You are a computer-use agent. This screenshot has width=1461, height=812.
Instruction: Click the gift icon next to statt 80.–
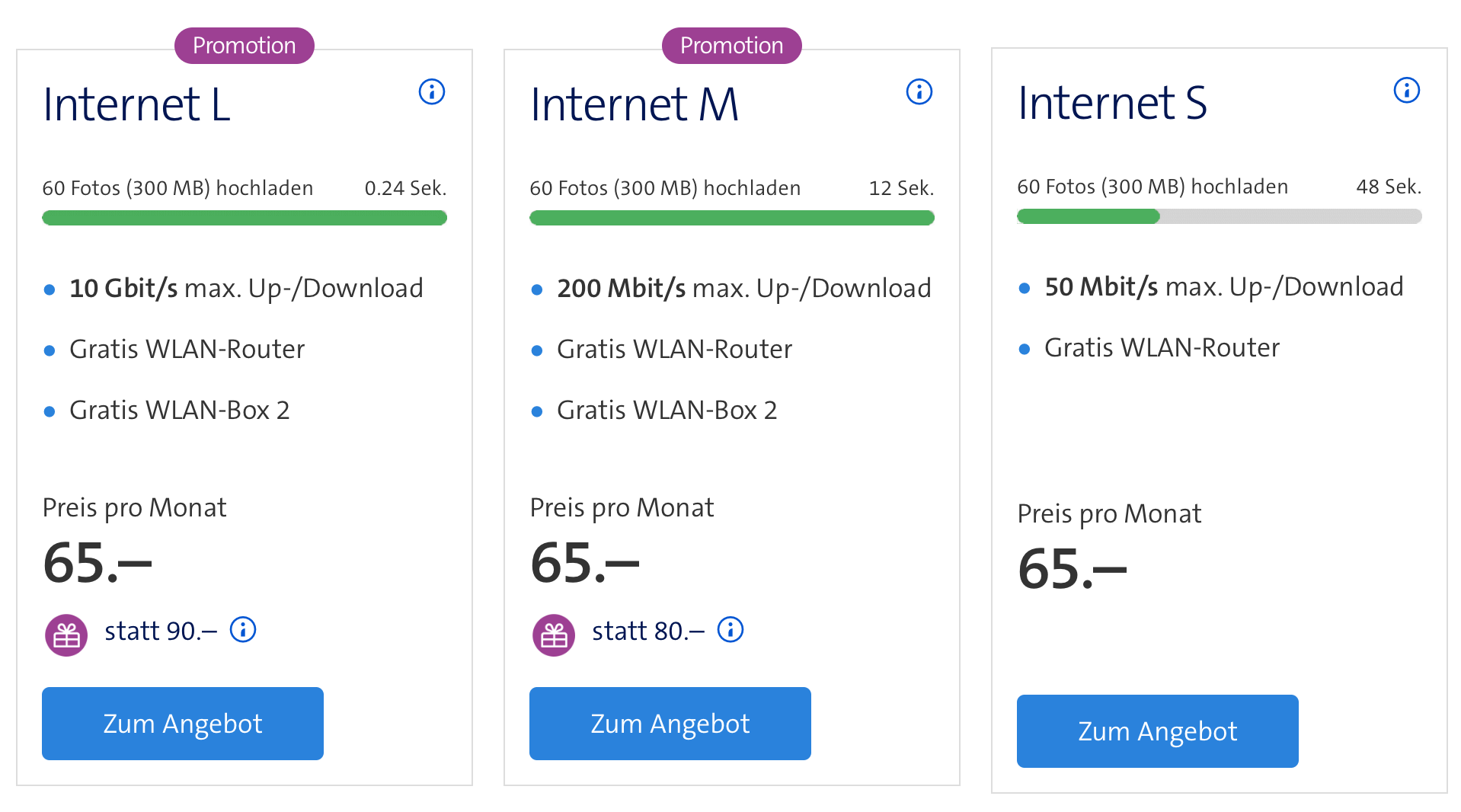(x=553, y=633)
